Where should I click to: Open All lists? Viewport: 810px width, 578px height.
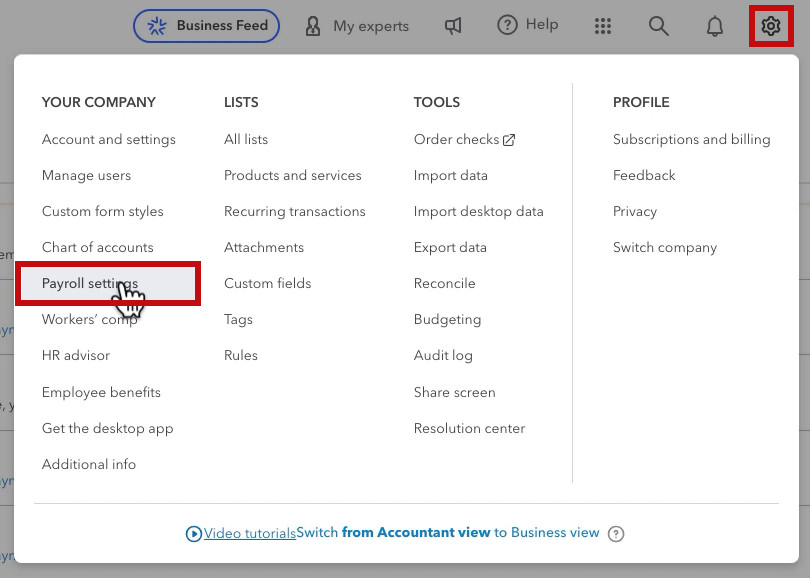pyautogui.click(x=246, y=139)
